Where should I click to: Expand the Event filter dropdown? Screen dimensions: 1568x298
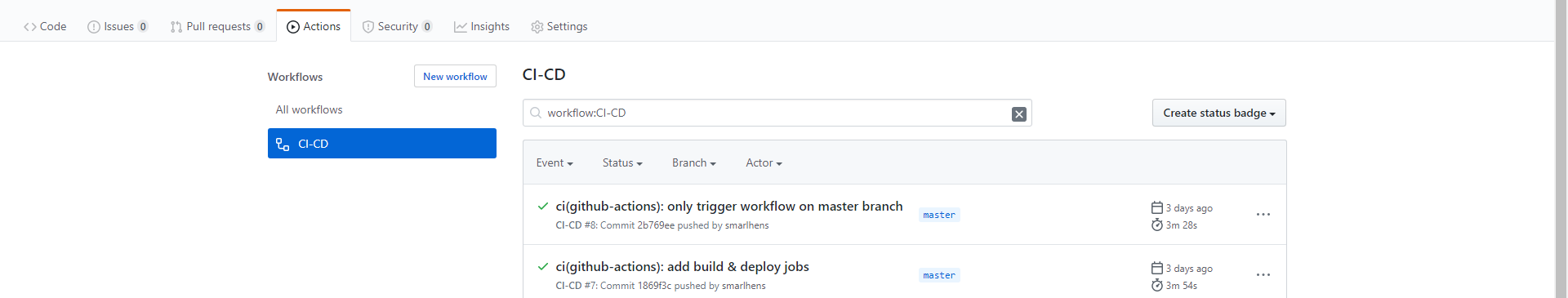click(555, 163)
